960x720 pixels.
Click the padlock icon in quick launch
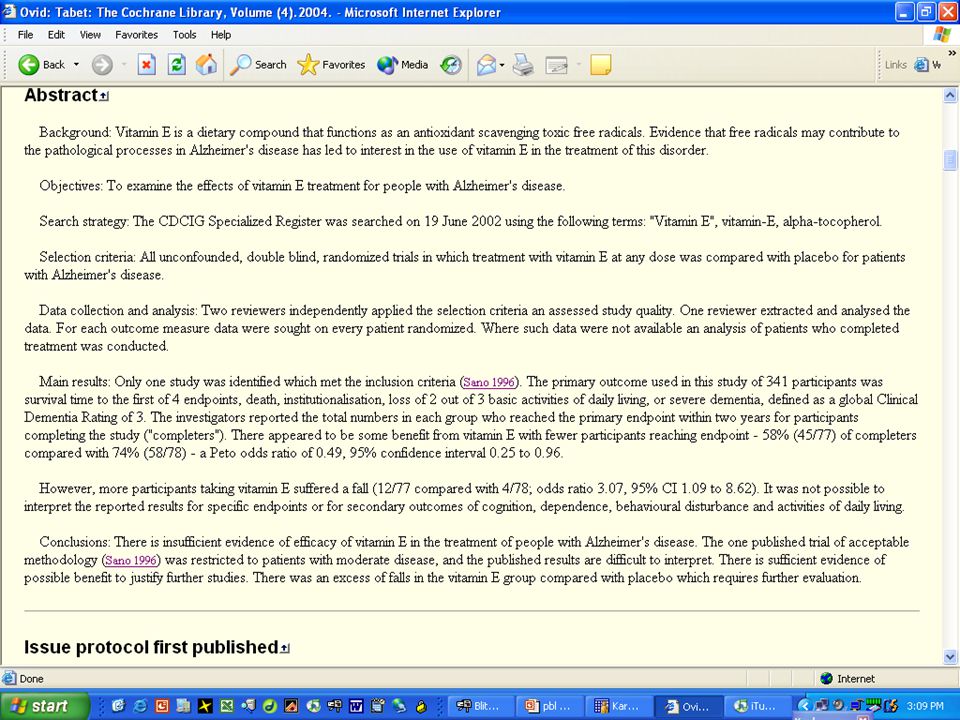coord(421,706)
